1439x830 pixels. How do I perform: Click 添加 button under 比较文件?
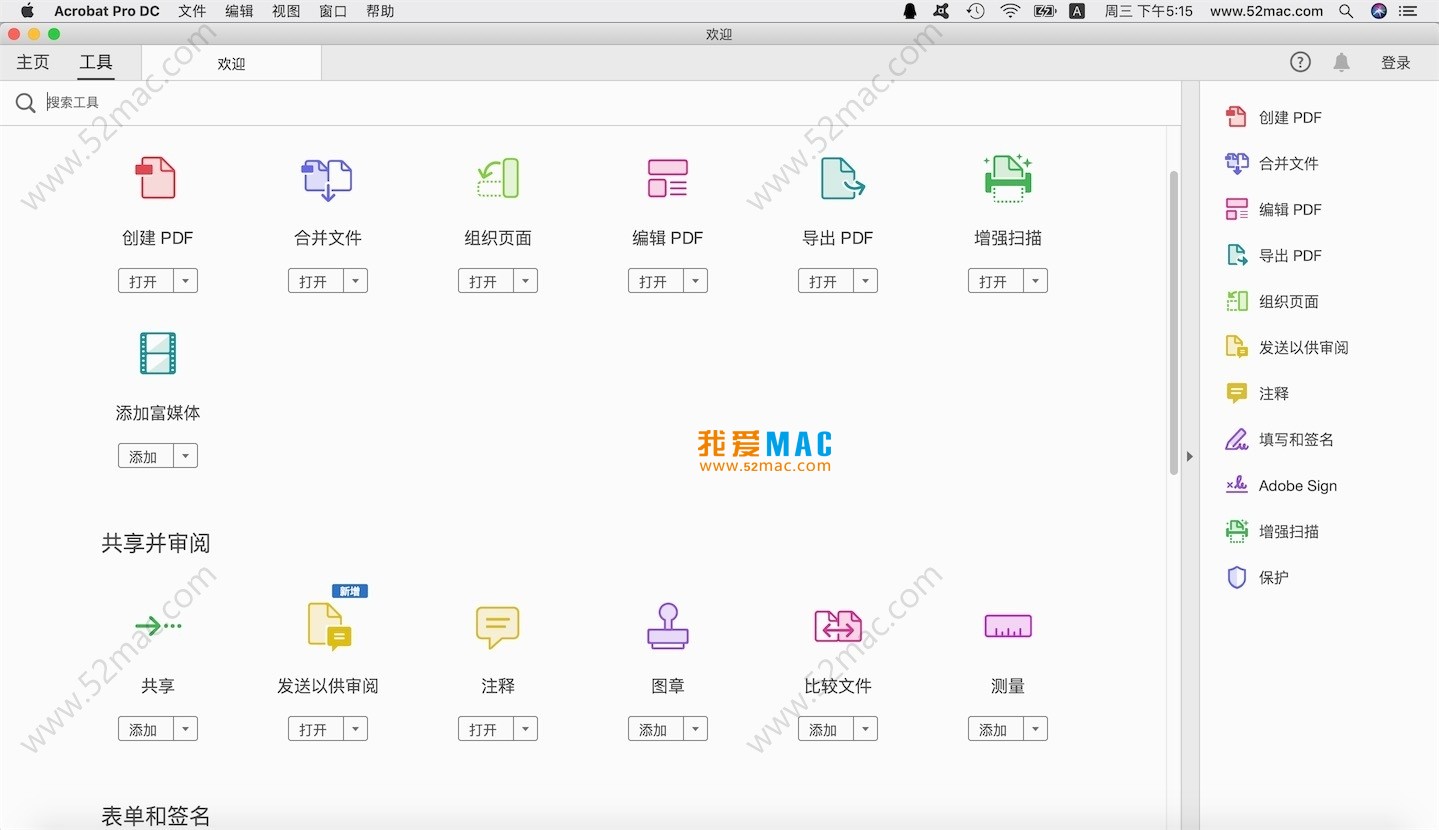(x=826, y=729)
